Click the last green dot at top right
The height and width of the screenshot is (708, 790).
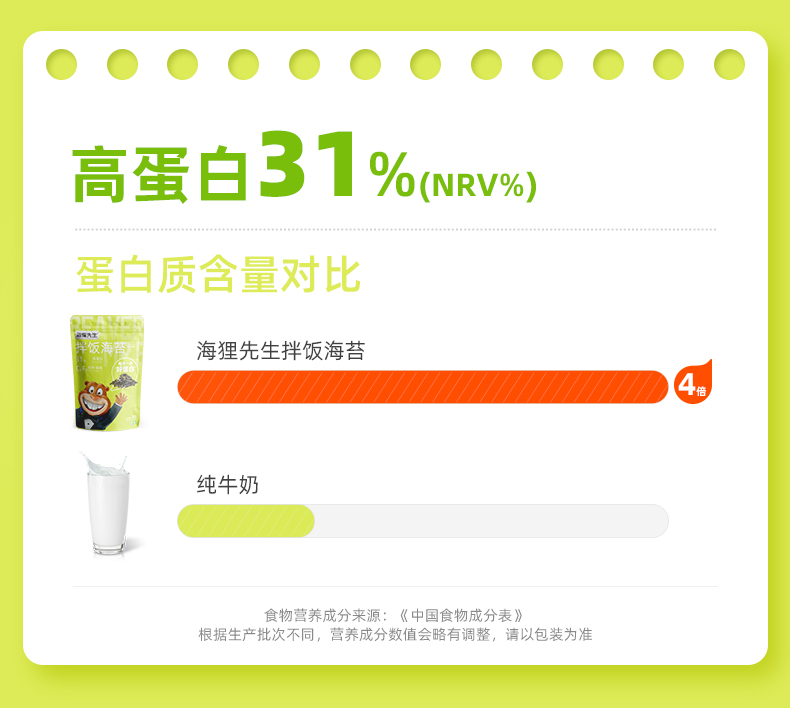[729, 65]
